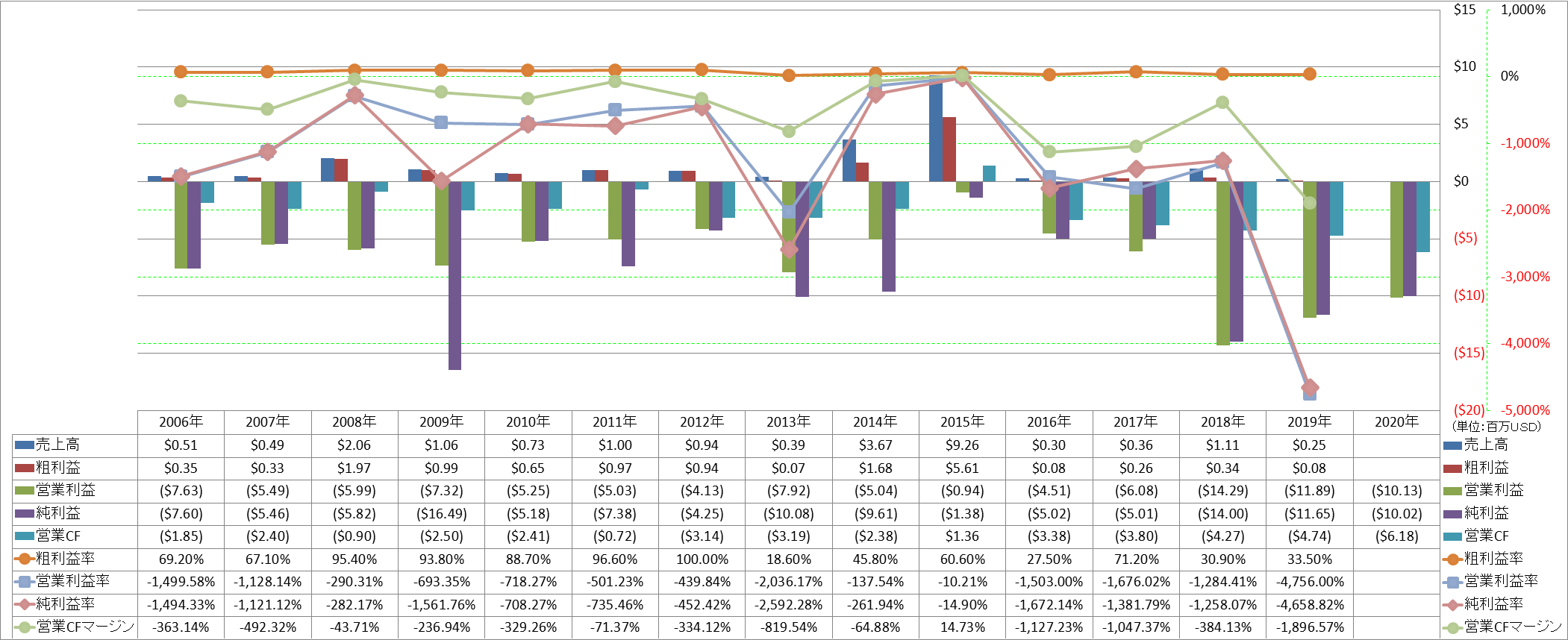Image resolution: width=1568 pixels, height=640 pixels.
Task: Click the ($11.65) net income cell
Action: point(1309,514)
